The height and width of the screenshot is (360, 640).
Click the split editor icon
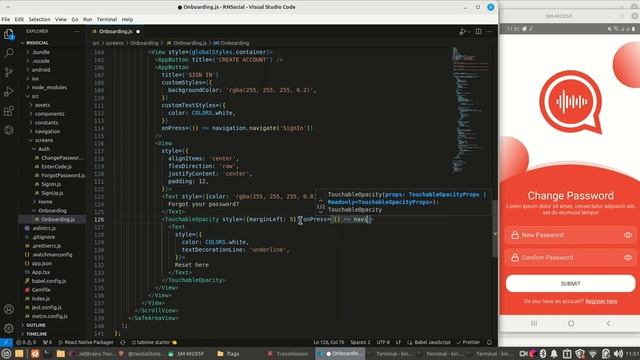(478, 31)
